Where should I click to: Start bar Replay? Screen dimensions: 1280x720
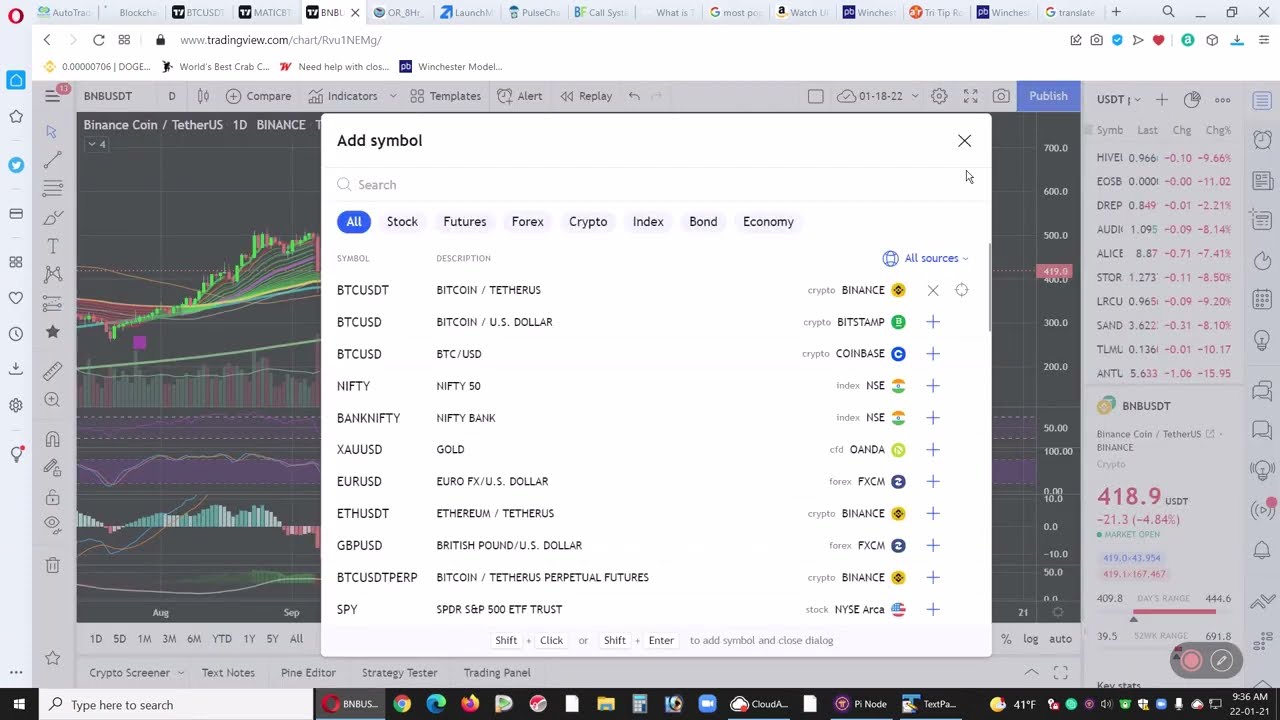(586, 96)
